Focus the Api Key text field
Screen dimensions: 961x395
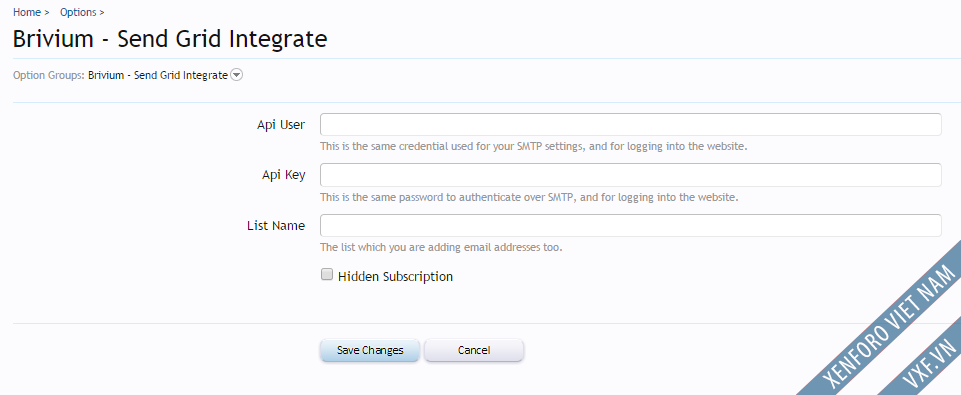631,175
